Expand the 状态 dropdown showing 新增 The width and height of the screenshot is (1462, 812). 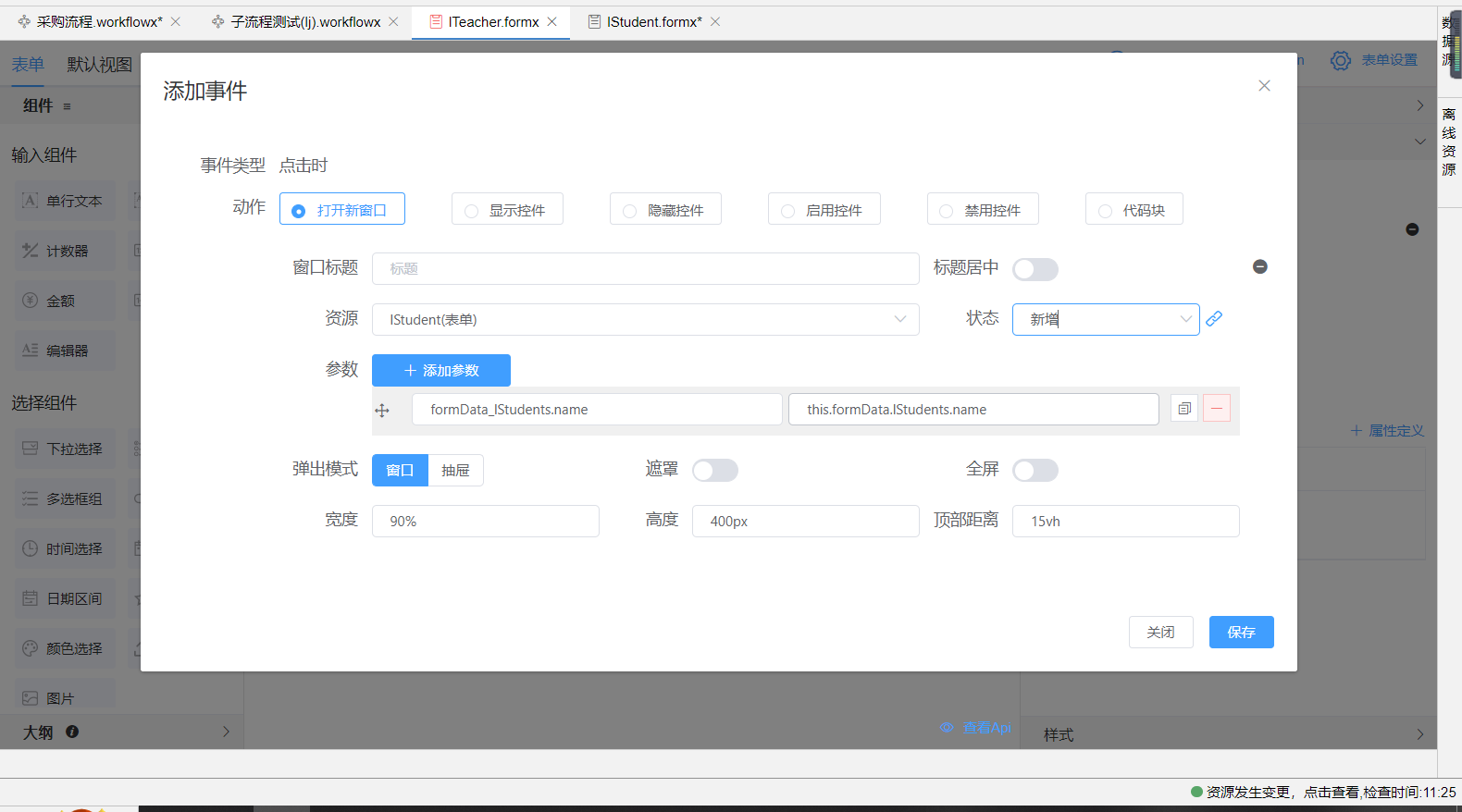[x=1105, y=320]
